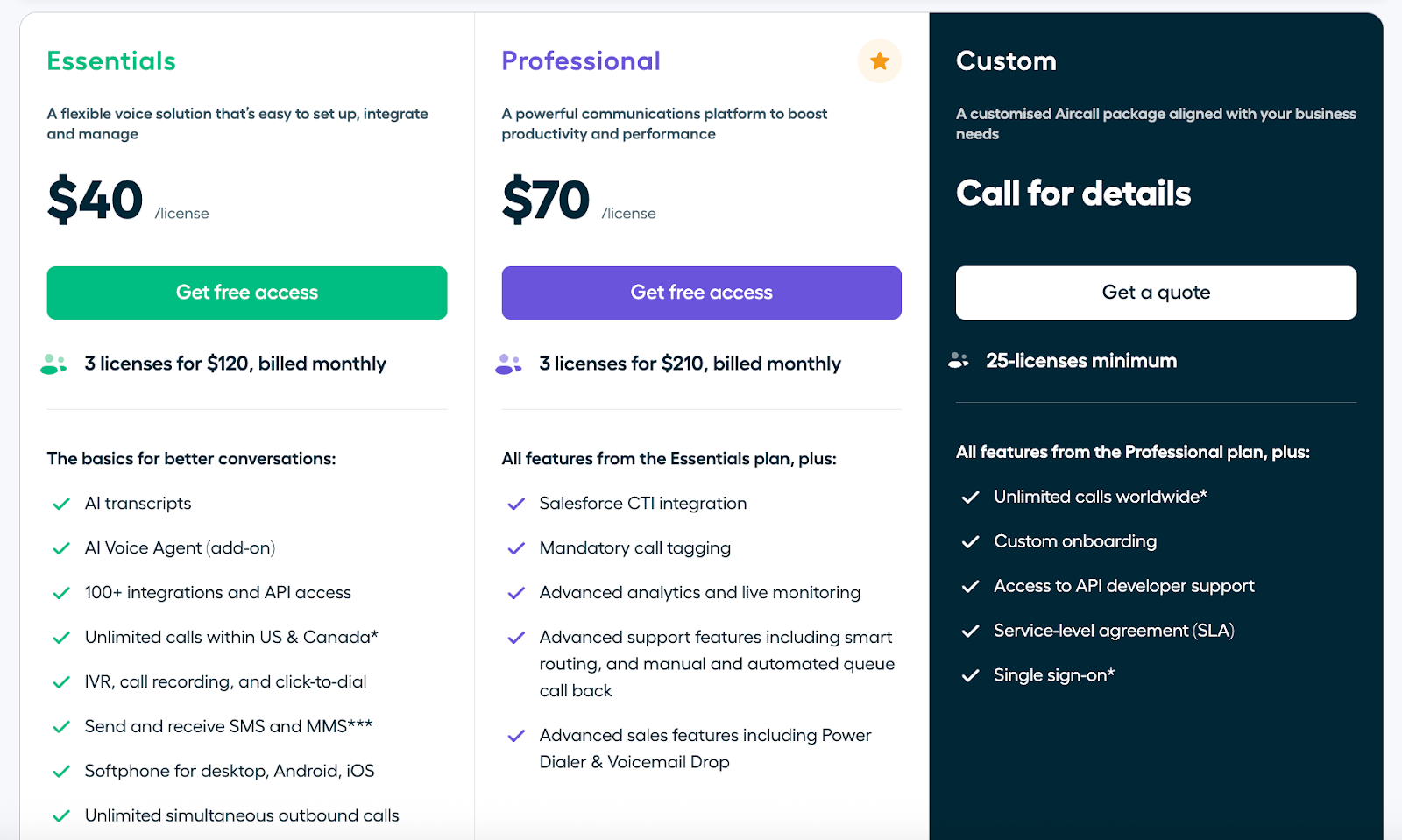Click the checkmark next to AI transcripts
The width and height of the screenshot is (1402, 840).
pos(60,504)
